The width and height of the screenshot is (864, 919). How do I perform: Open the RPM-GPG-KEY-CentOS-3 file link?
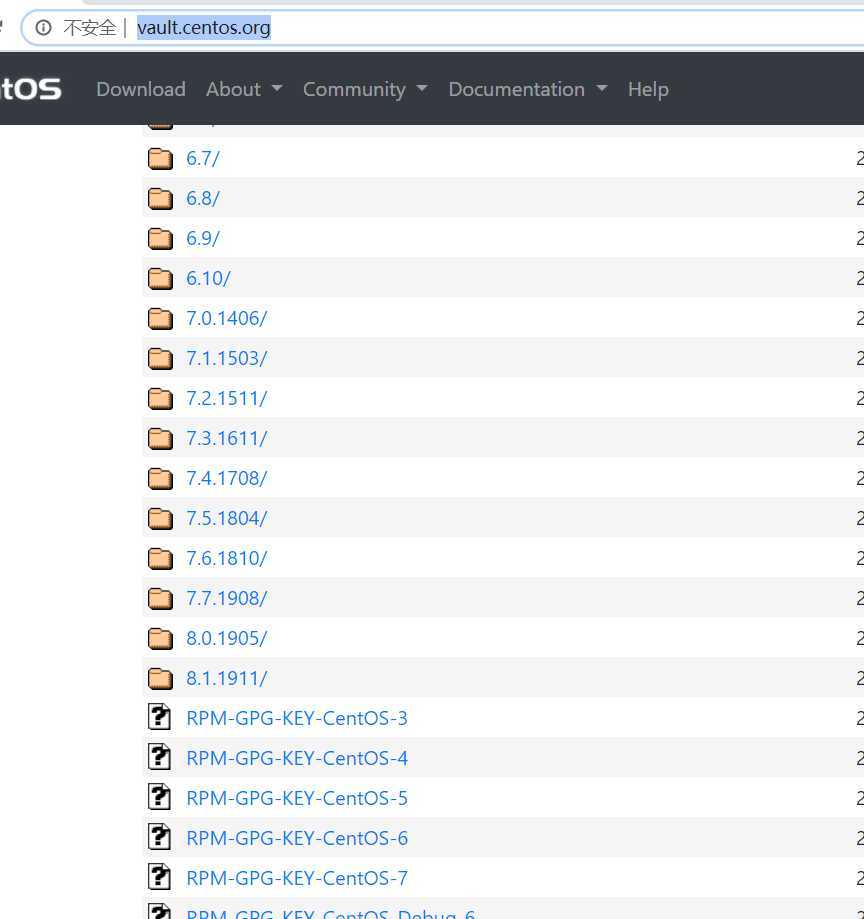point(297,719)
